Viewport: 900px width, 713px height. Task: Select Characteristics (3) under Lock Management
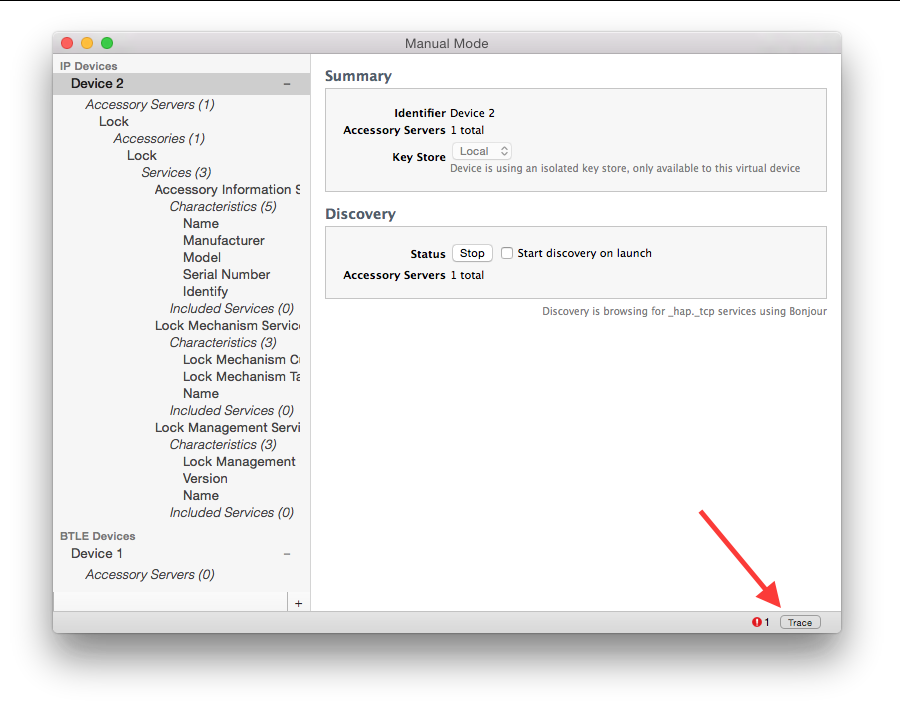coord(223,445)
